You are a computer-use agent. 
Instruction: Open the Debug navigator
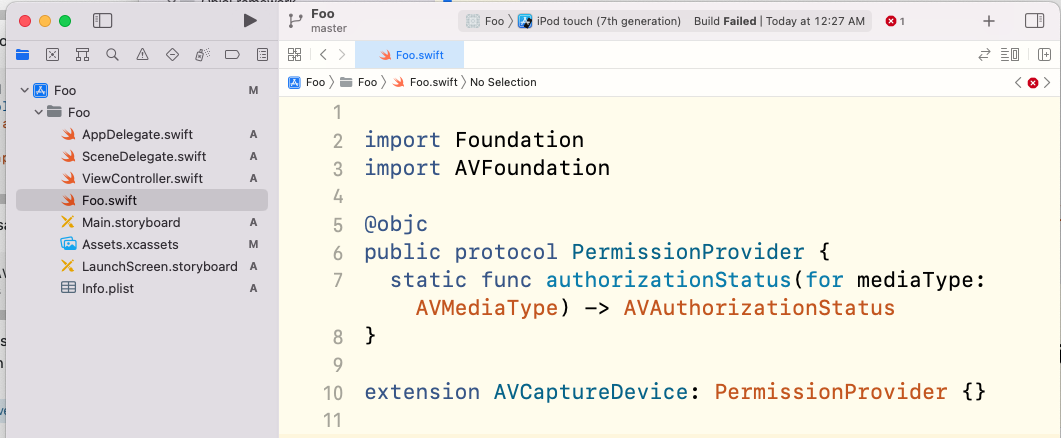[x=202, y=55]
